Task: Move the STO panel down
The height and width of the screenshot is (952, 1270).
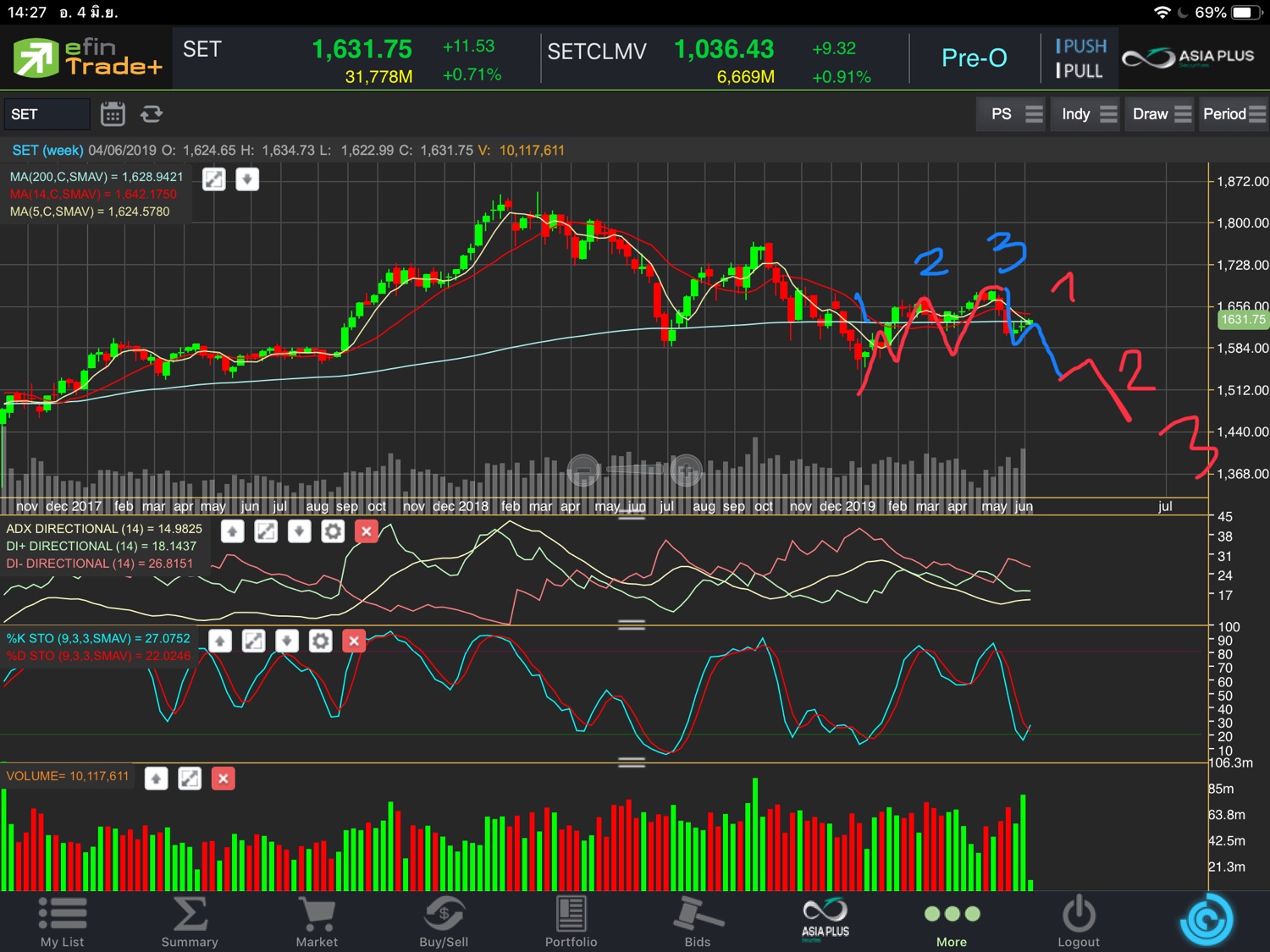Action: pos(287,641)
